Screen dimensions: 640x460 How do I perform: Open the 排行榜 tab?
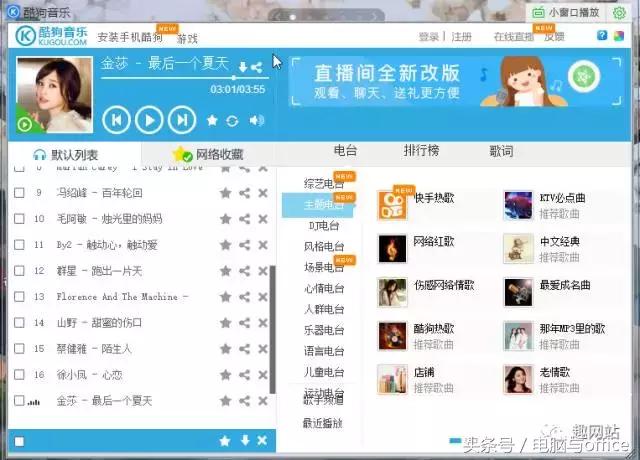coord(421,151)
